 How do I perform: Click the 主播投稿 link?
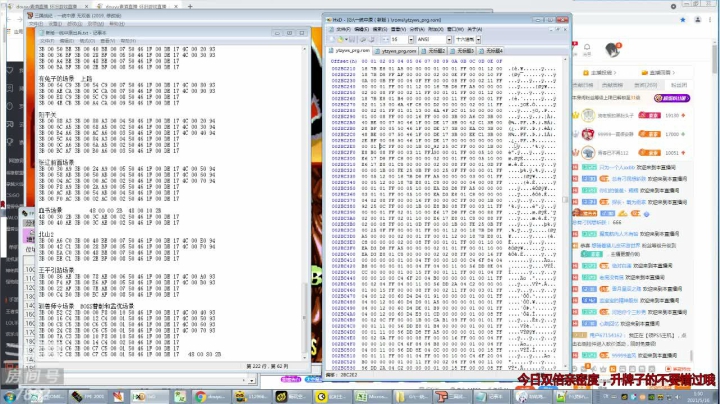pos(599,73)
